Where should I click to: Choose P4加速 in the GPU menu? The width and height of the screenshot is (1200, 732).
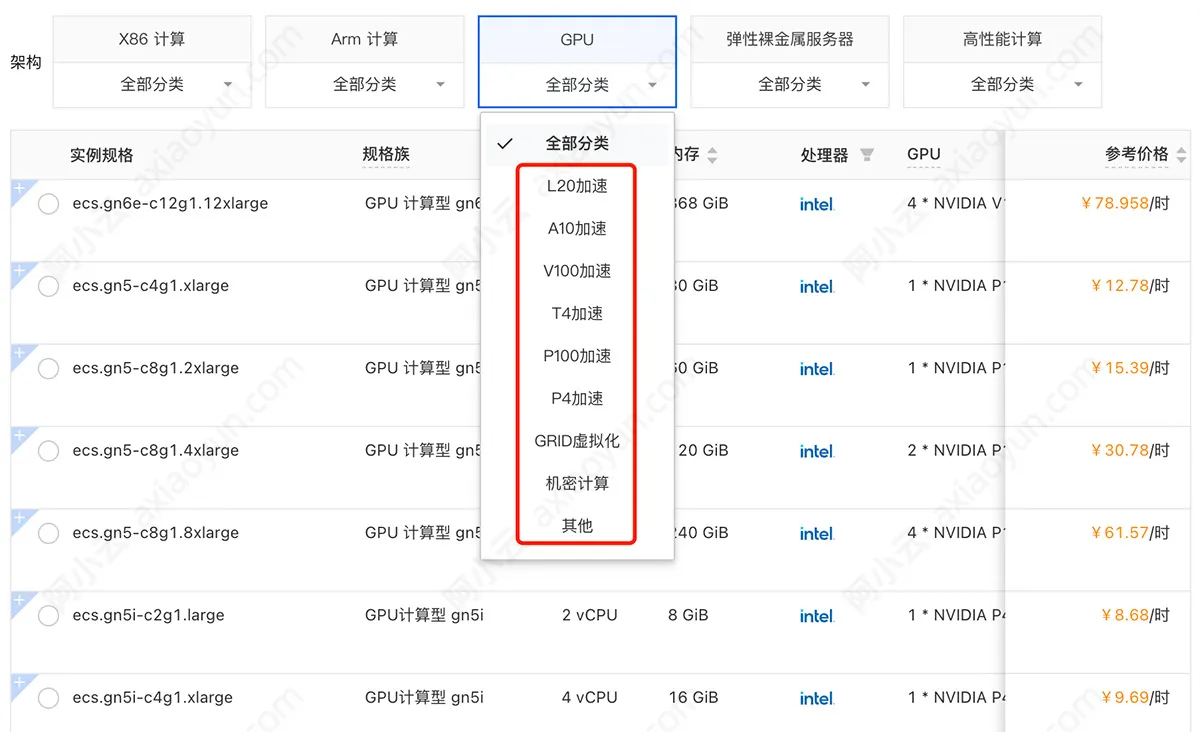point(577,399)
